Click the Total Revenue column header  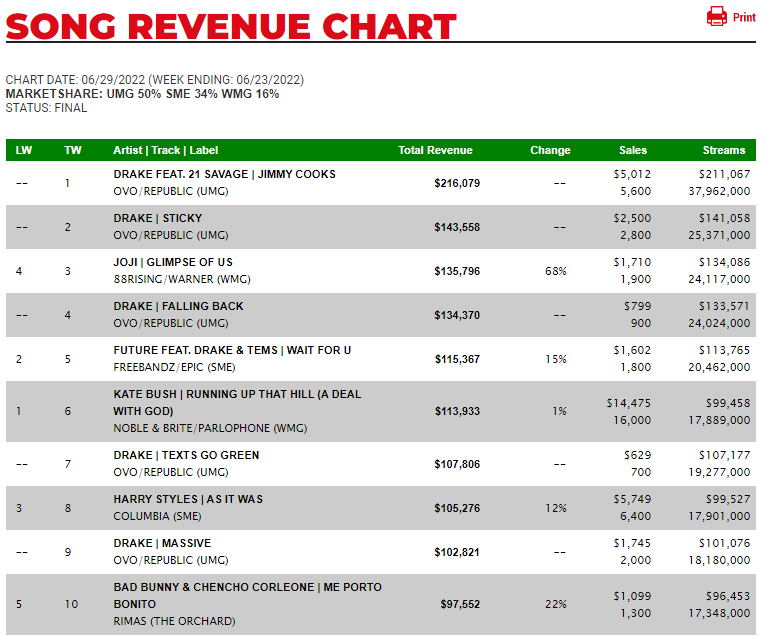435,150
